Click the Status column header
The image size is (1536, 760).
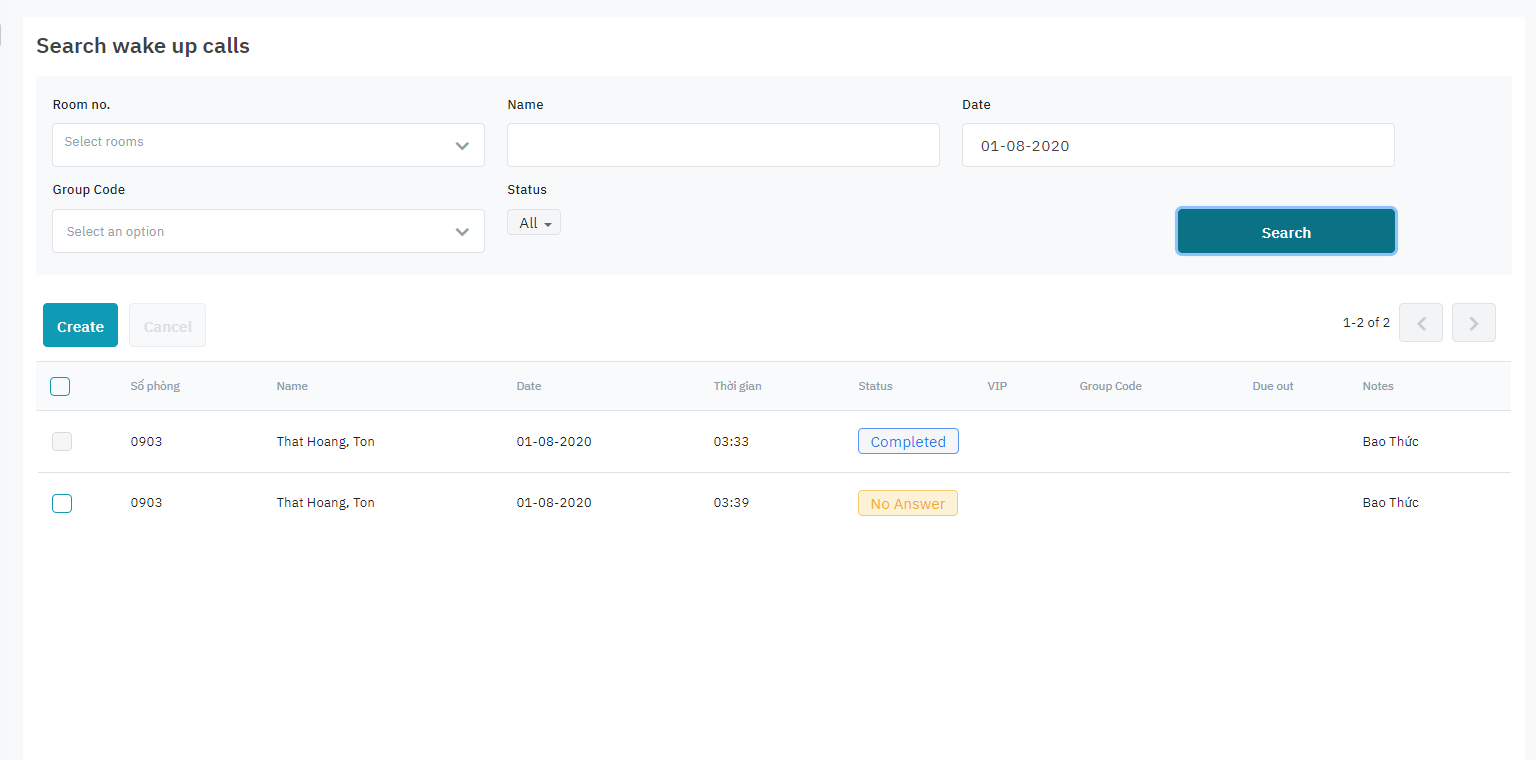pyautogui.click(x=875, y=386)
